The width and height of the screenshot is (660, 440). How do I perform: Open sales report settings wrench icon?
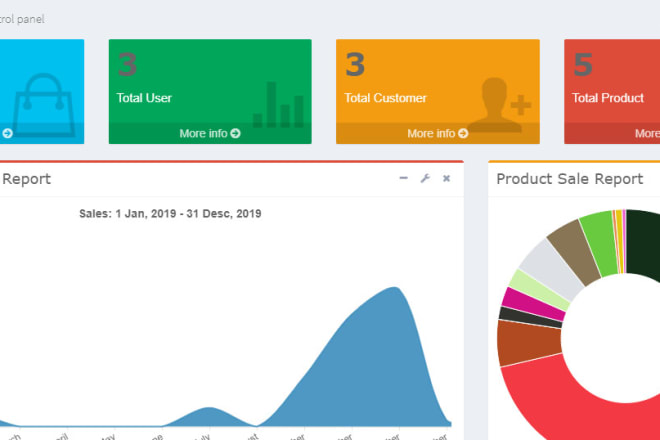[x=425, y=178]
